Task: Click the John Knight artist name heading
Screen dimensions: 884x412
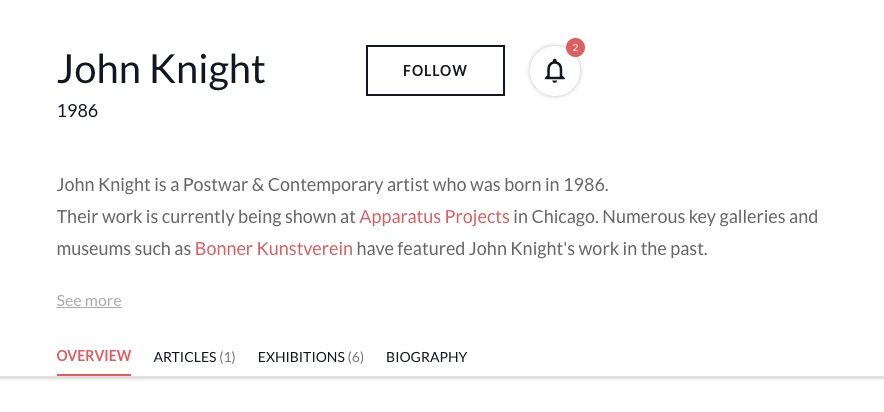Action: pyautogui.click(x=161, y=69)
